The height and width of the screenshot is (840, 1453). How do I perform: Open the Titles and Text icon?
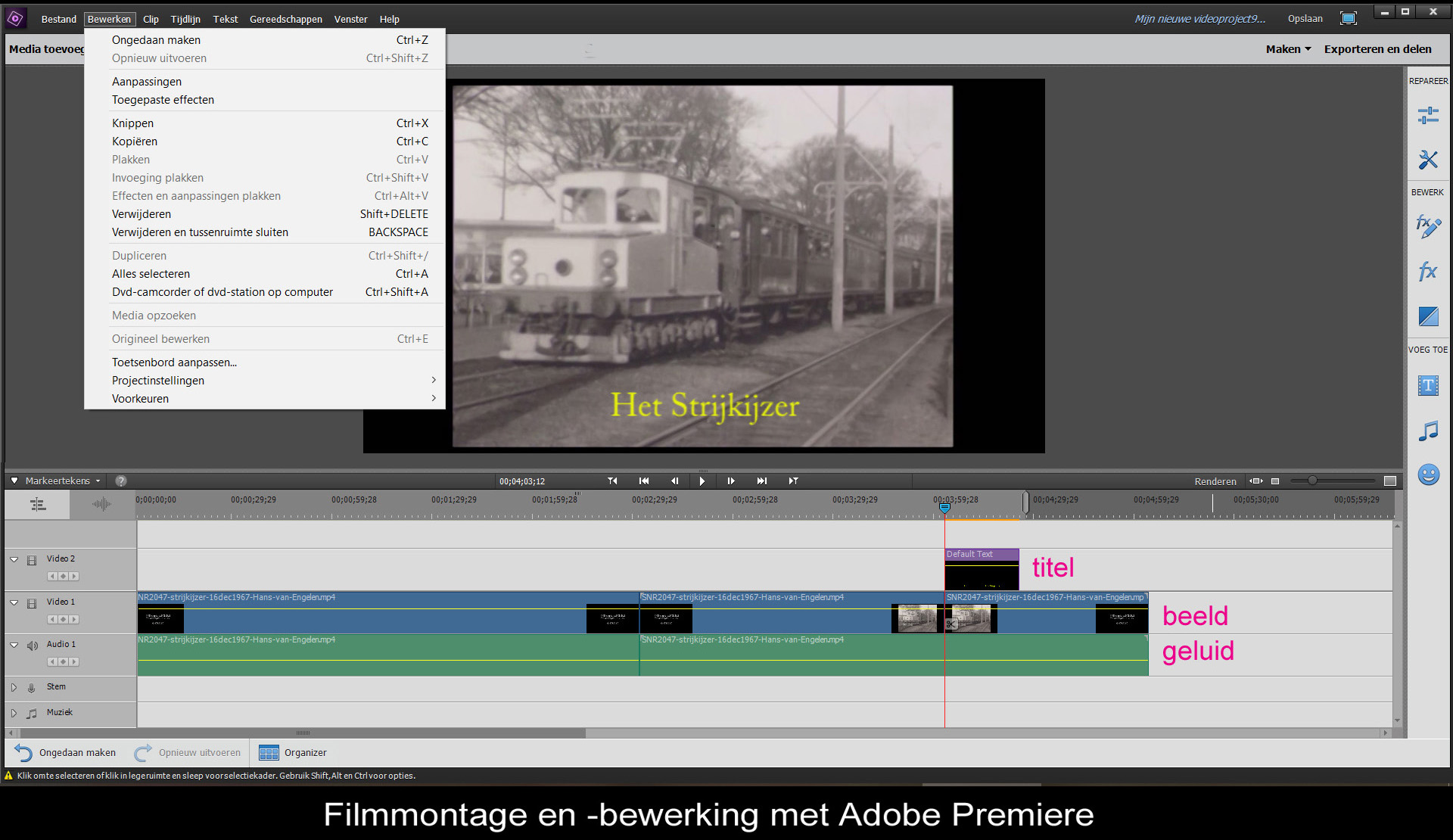pyautogui.click(x=1428, y=386)
